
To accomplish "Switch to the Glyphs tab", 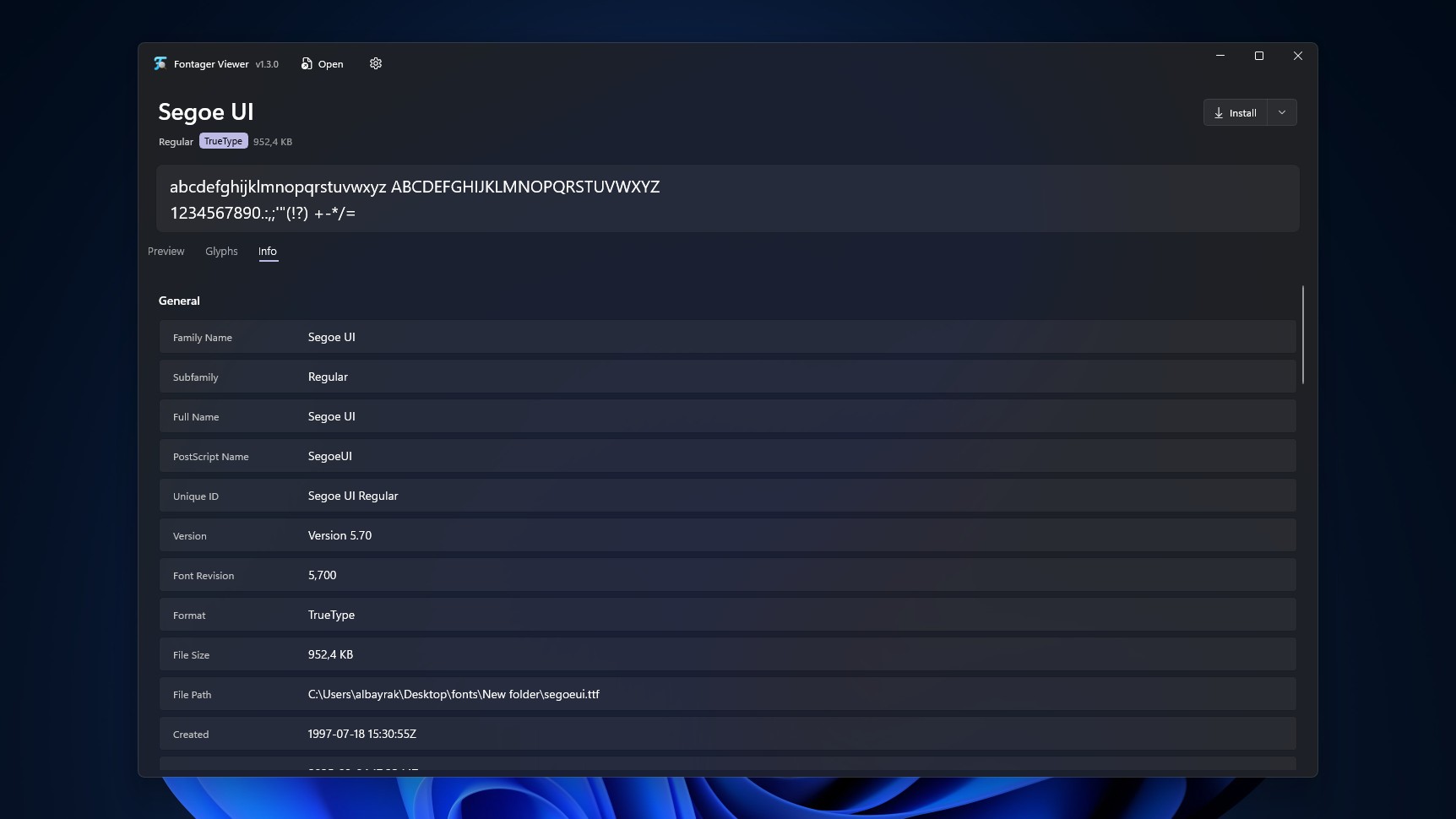I will pyautogui.click(x=221, y=252).
